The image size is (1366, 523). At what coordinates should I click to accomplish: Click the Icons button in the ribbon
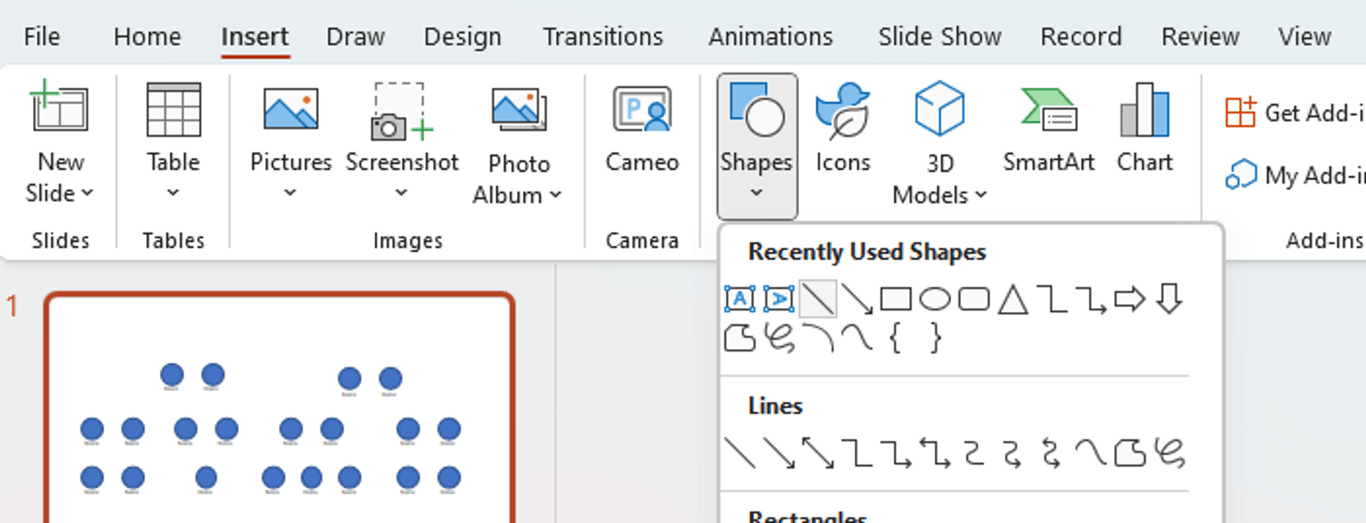pyautogui.click(x=843, y=130)
